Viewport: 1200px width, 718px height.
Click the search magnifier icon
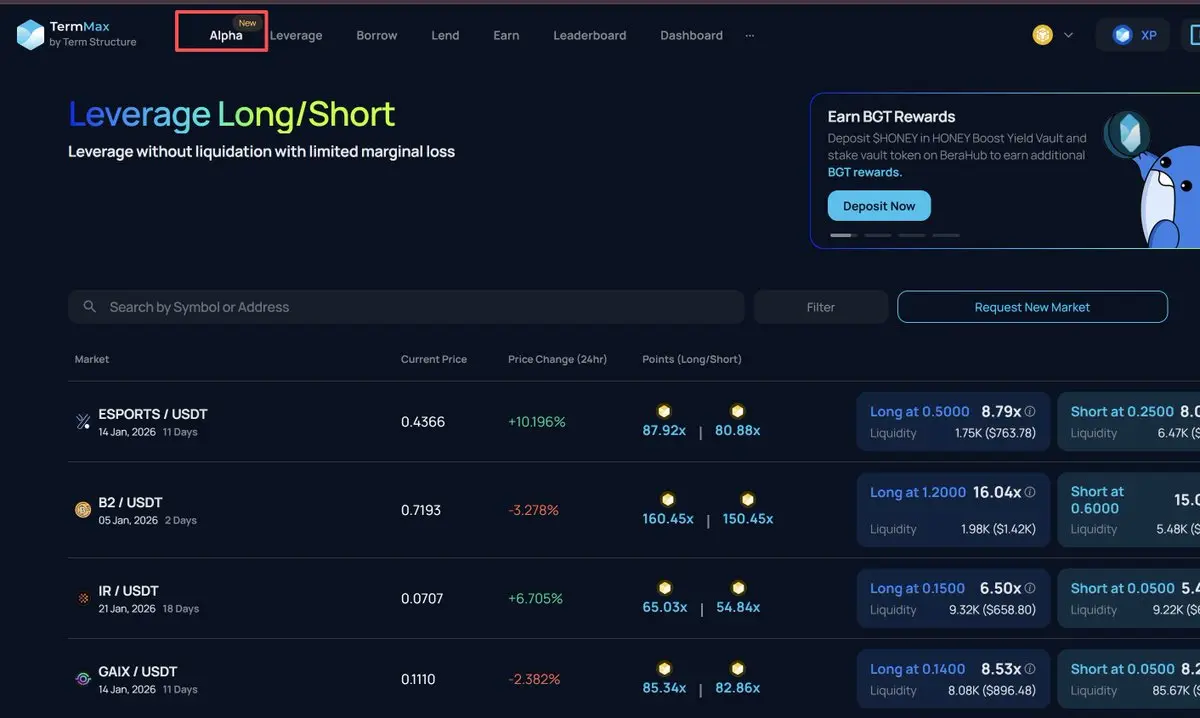(90, 307)
